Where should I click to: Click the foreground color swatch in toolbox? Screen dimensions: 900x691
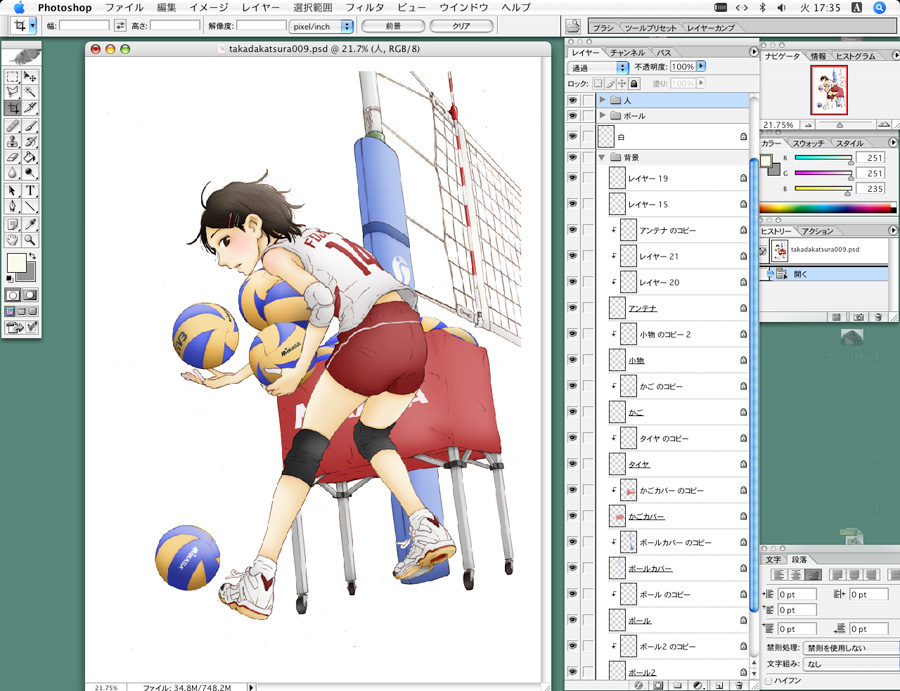[x=15, y=263]
